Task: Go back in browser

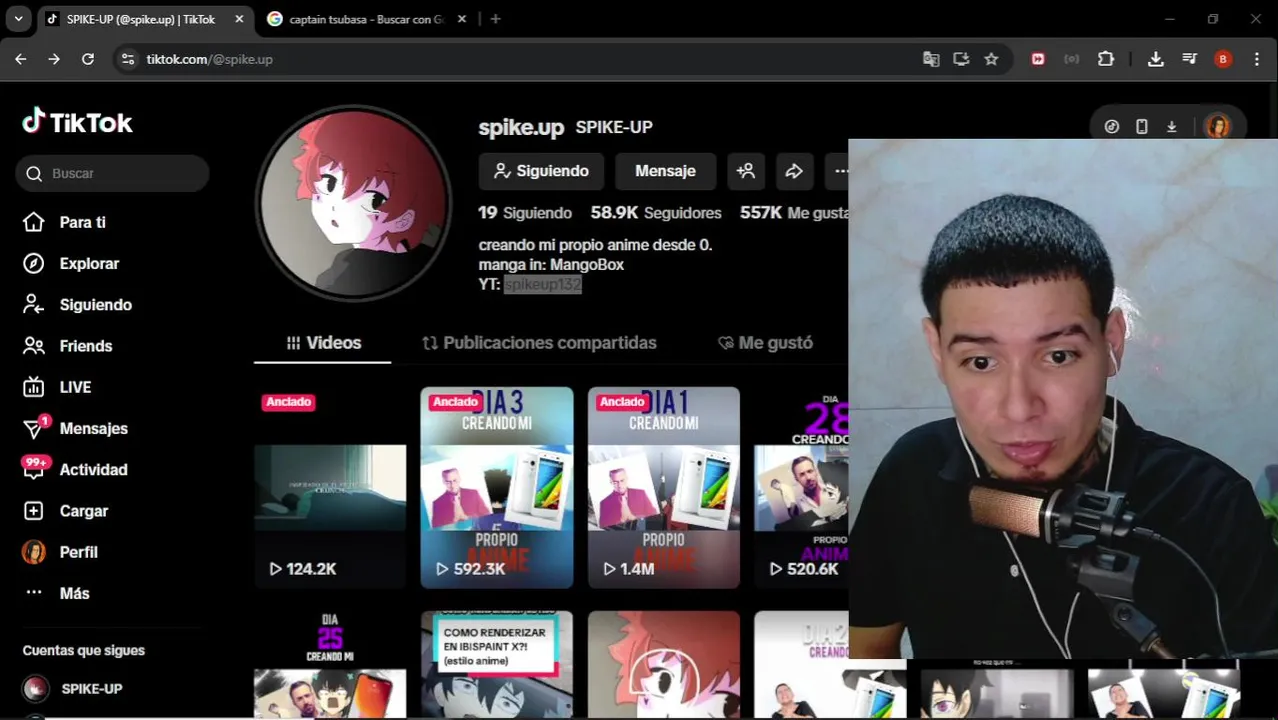Action: pyautogui.click(x=20, y=59)
